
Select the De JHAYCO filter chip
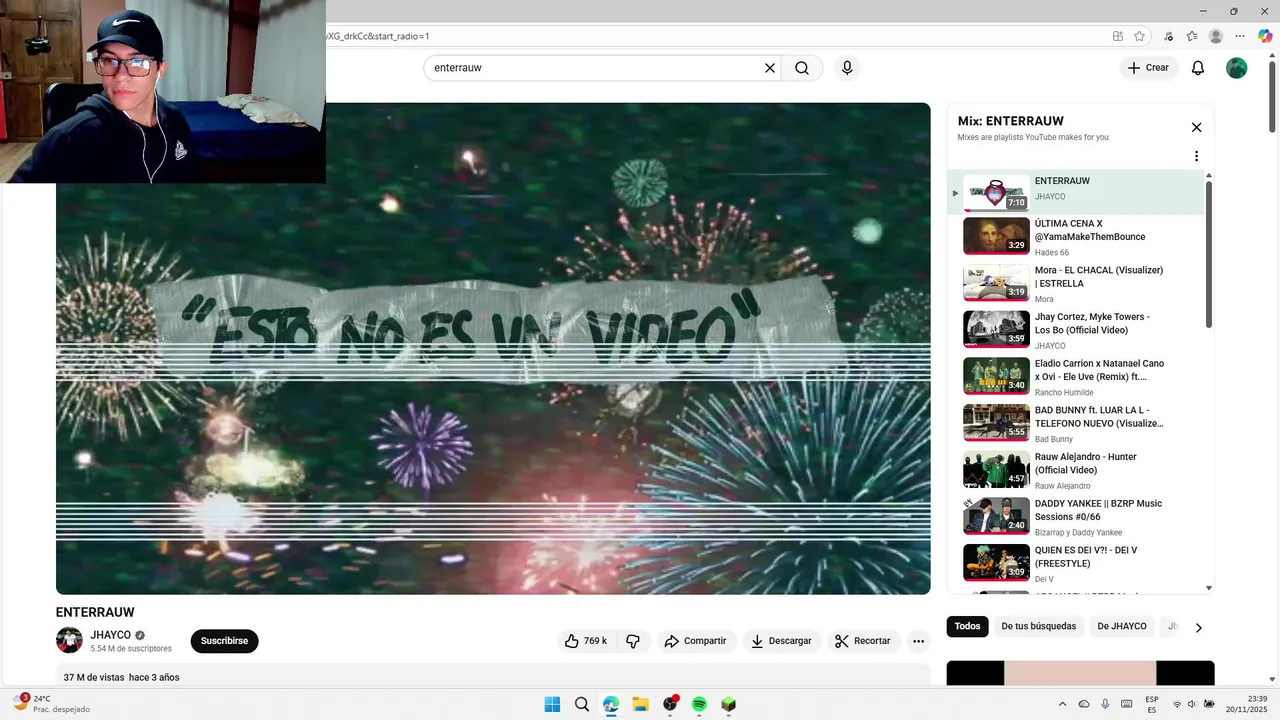pos(1122,627)
